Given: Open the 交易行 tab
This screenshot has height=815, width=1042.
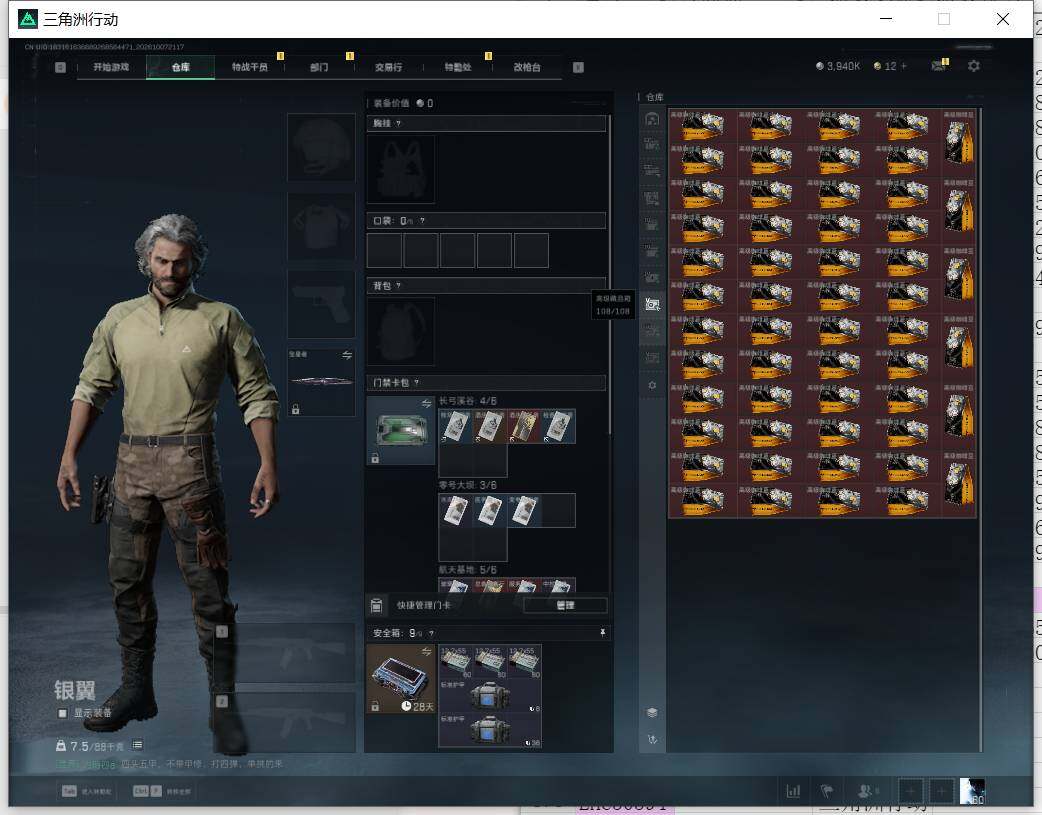Looking at the screenshot, I should tap(388, 67).
